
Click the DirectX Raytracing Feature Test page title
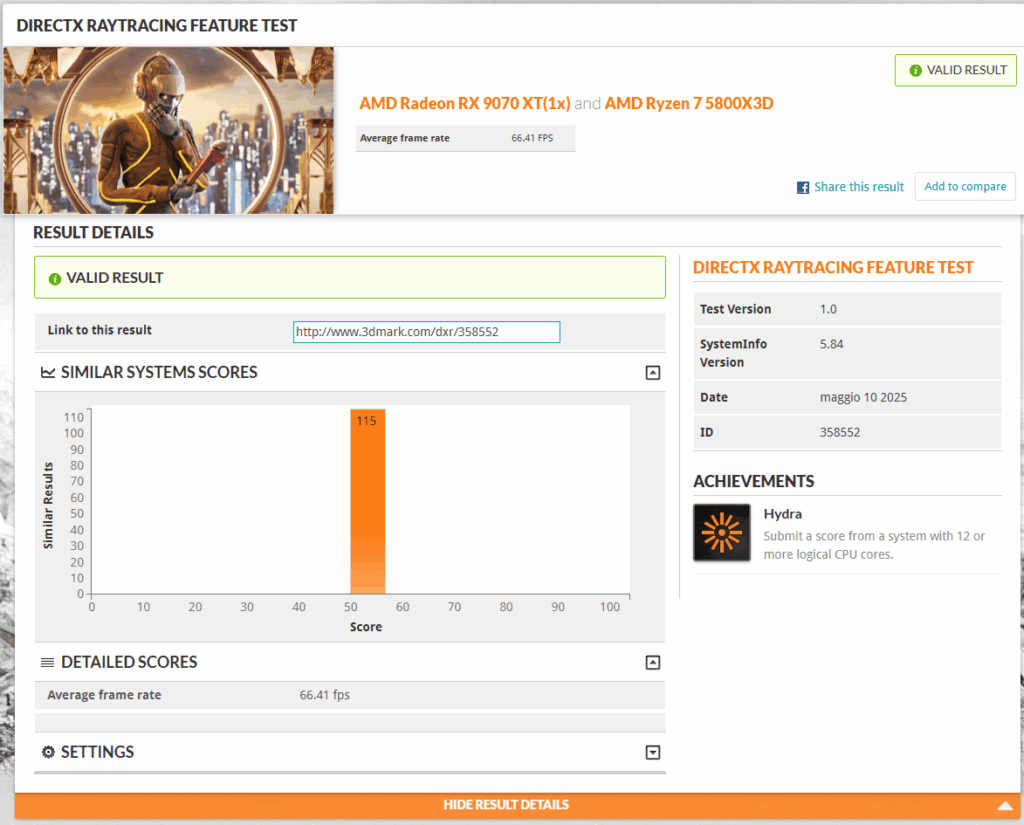157,25
